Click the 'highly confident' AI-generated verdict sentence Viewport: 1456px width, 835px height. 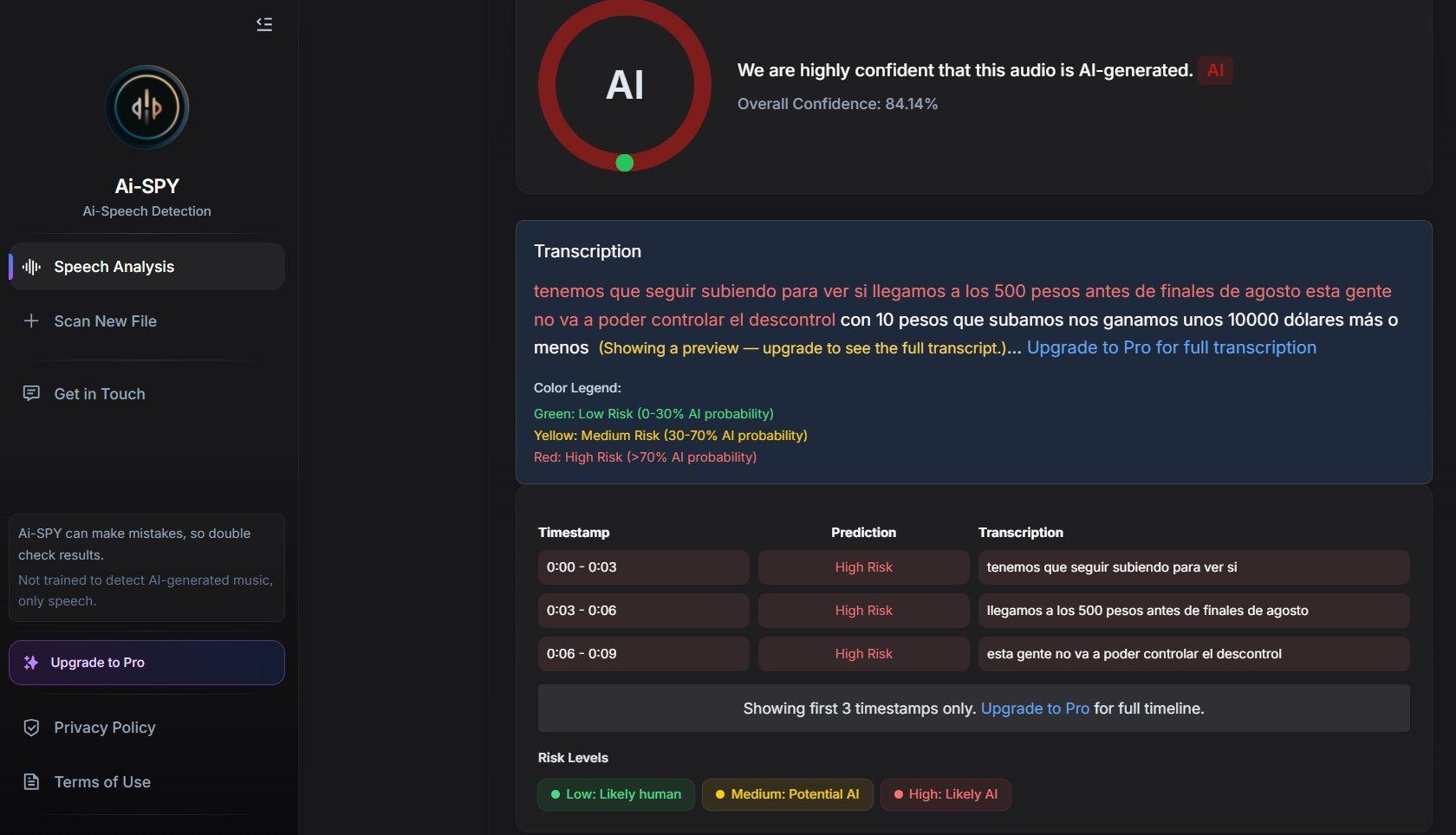click(x=965, y=70)
